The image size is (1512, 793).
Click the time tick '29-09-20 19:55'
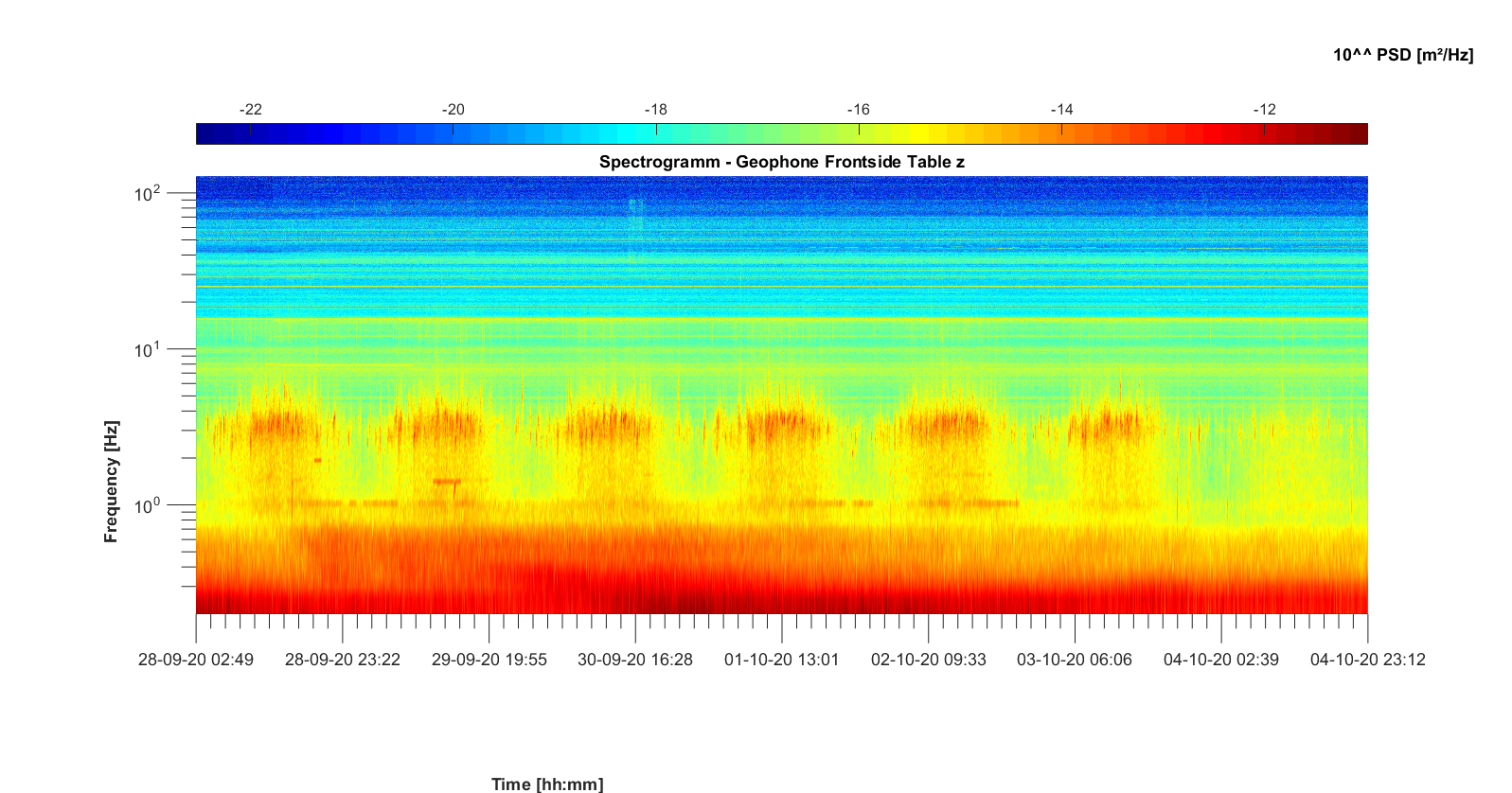(x=489, y=660)
